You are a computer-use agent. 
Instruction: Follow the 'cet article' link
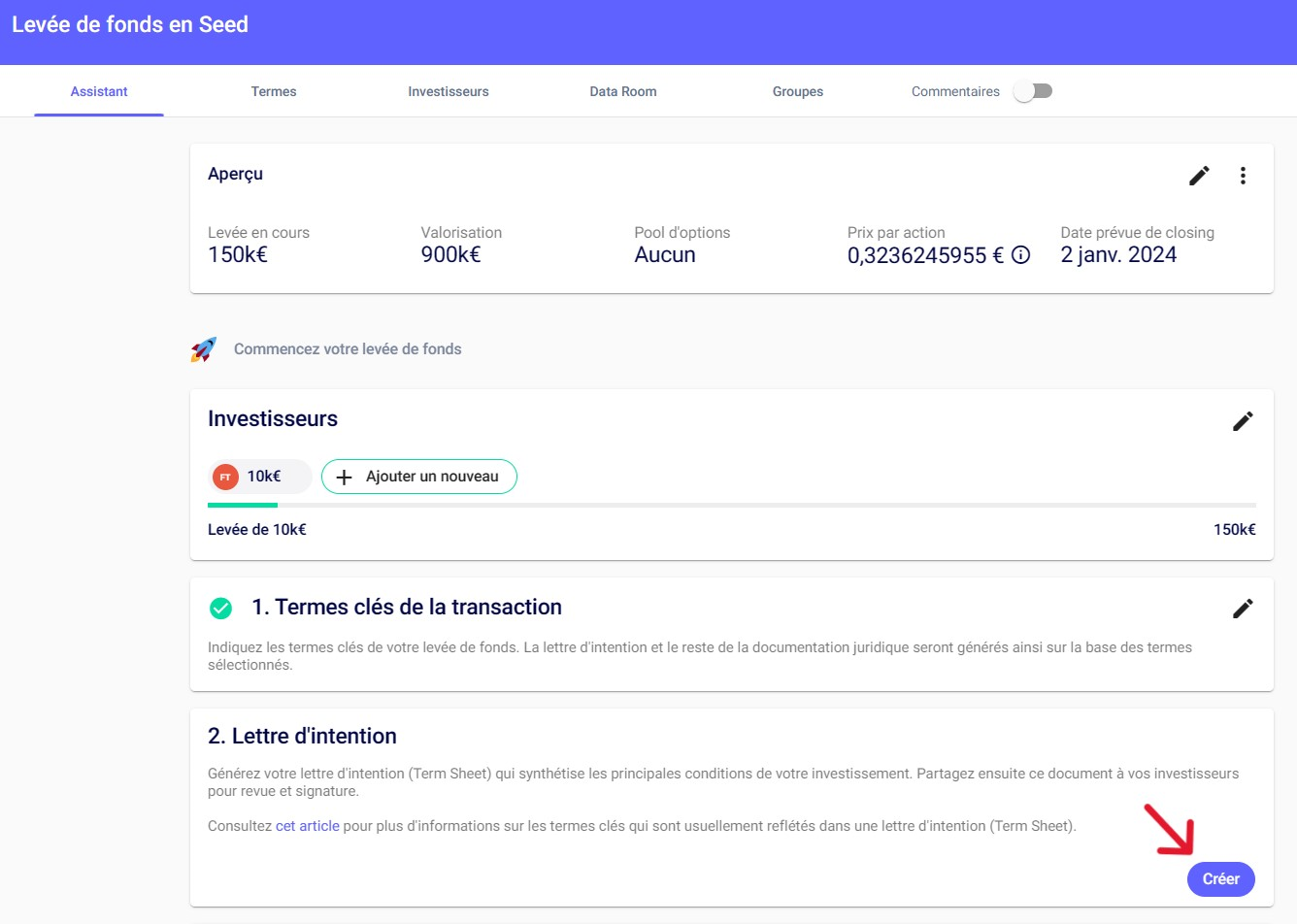(x=308, y=826)
